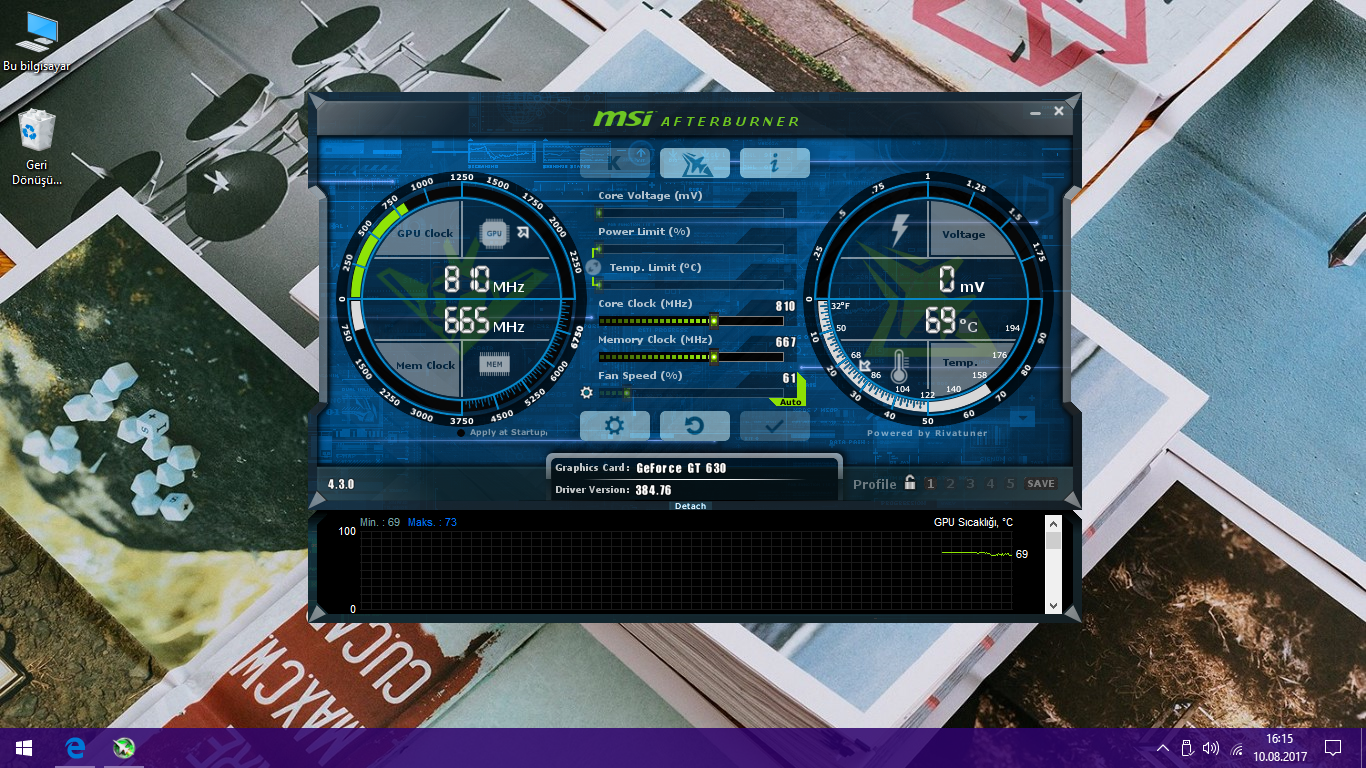Screen dimensions: 1366x768
Task: Click the 69 °C temperature readout
Action: [952, 321]
